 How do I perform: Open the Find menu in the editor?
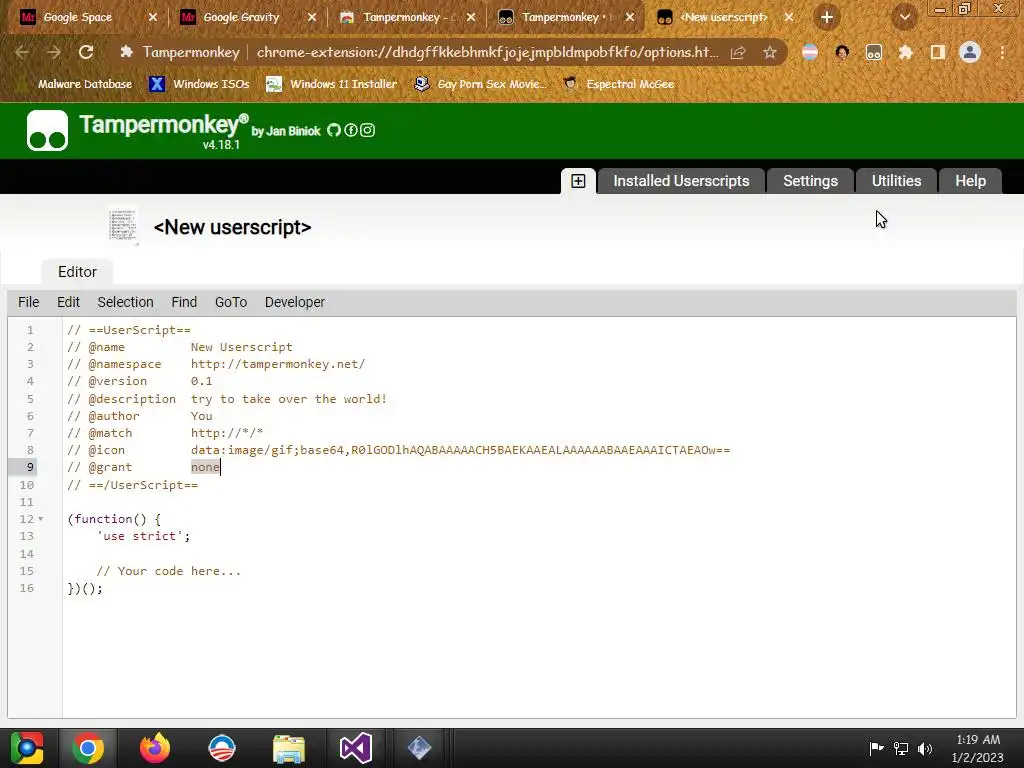point(184,302)
